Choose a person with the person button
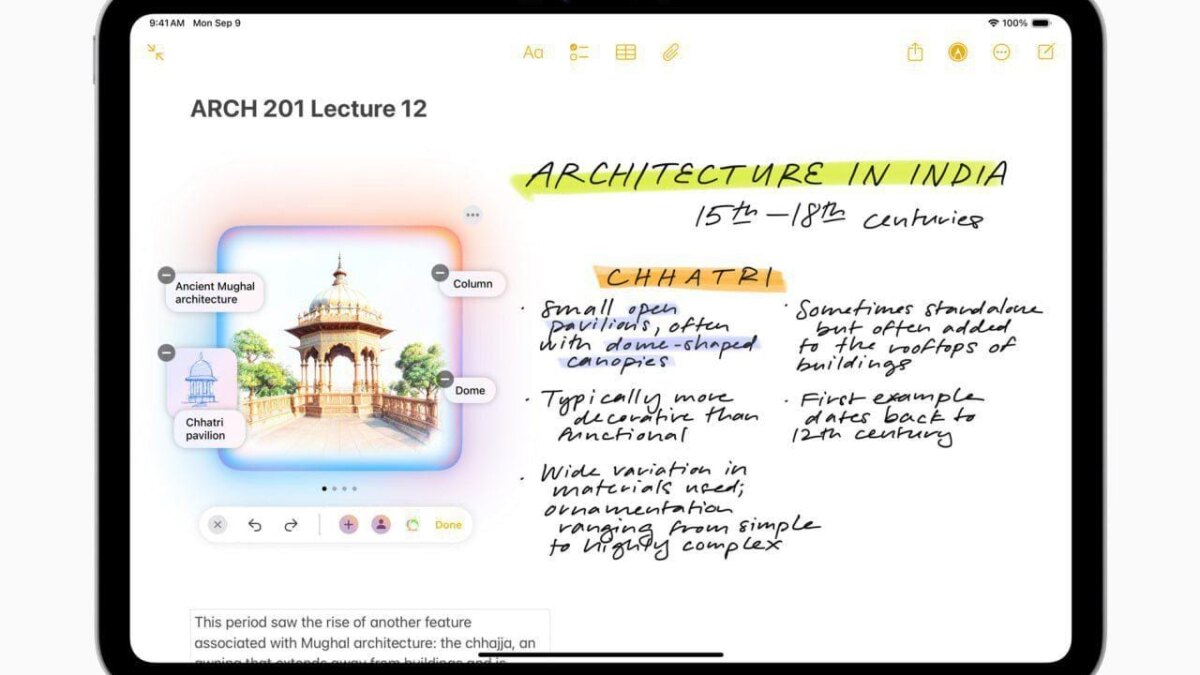Screen dimensions: 1200x675 pos(381,525)
